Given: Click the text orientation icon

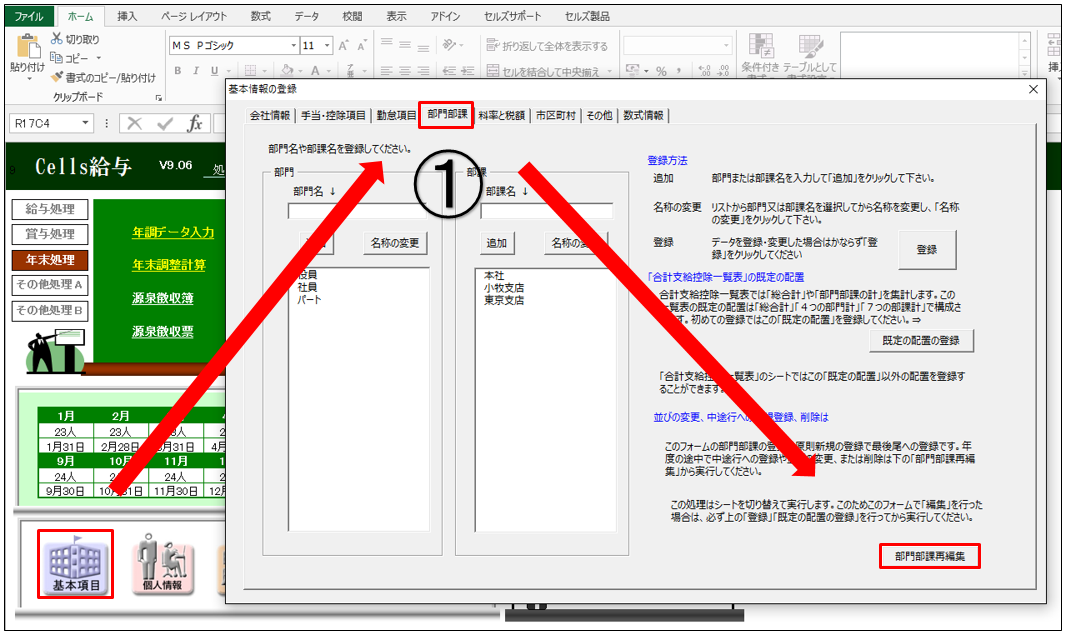Looking at the screenshot, I should click(449, 45).
